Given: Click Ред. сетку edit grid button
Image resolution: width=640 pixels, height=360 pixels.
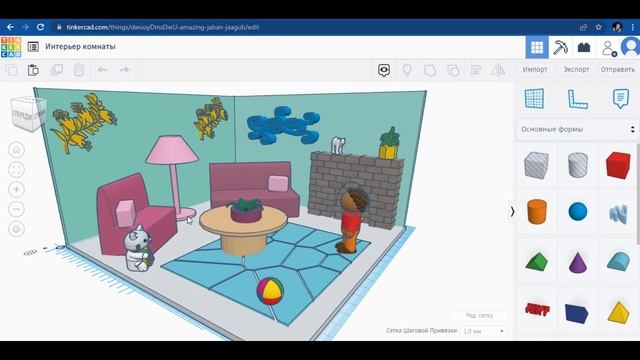Looking at the screenshot, I should coord(479,316).
